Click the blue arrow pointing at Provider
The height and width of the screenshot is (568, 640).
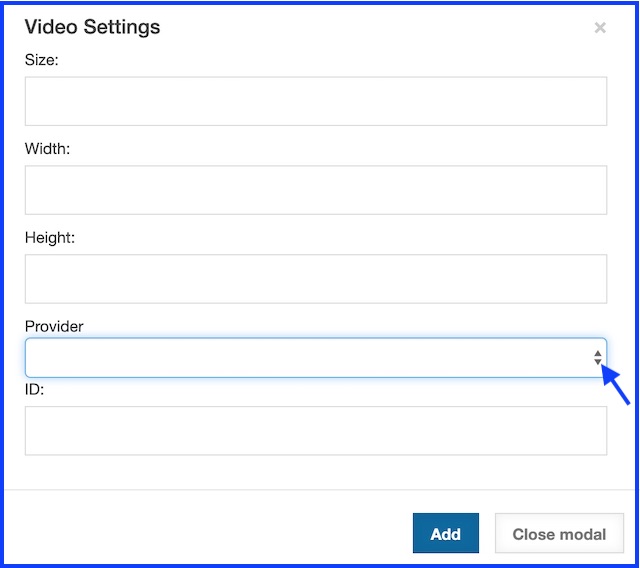(617, 385)
